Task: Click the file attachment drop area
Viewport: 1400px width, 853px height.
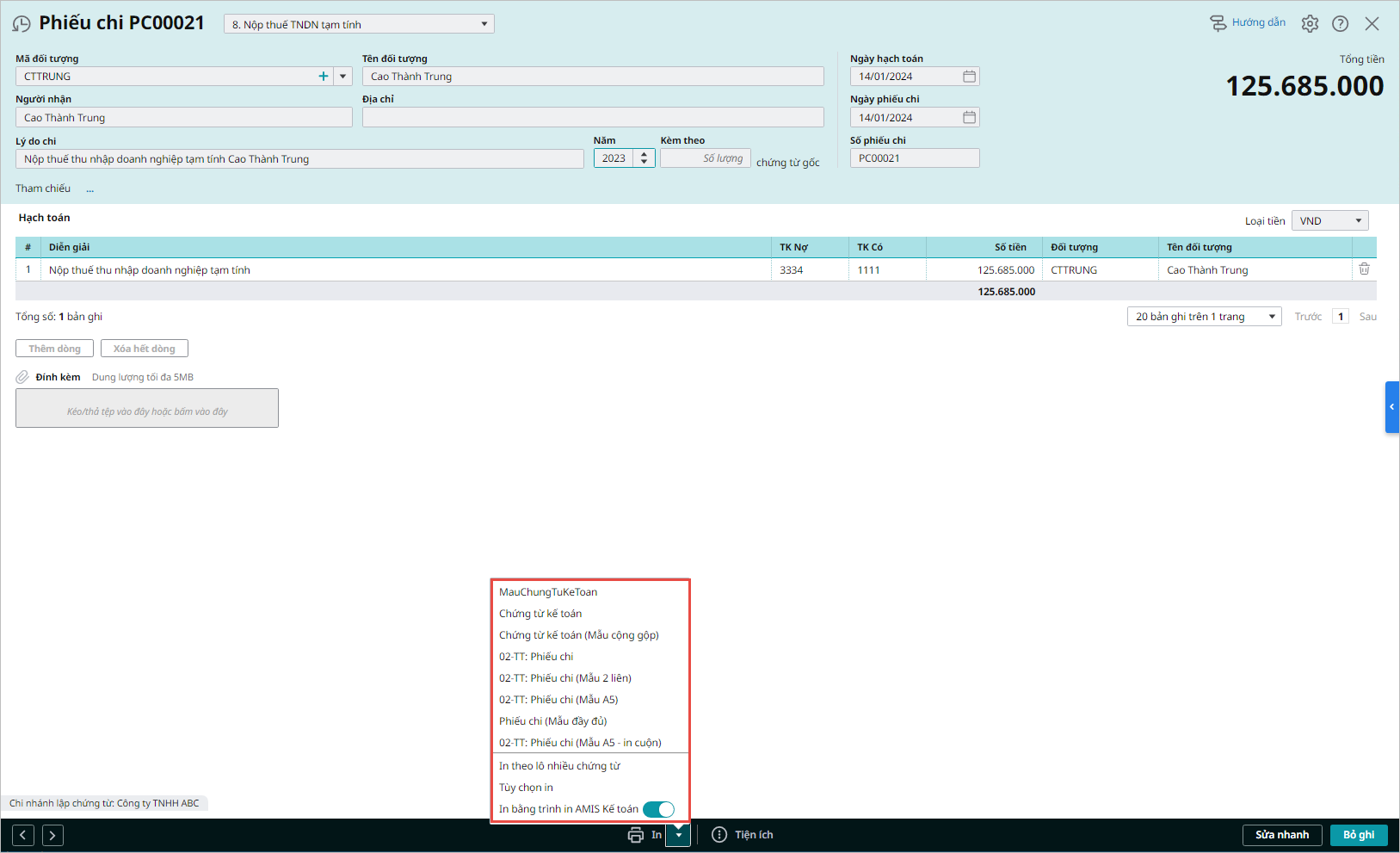Action: [x=147, y=408]
